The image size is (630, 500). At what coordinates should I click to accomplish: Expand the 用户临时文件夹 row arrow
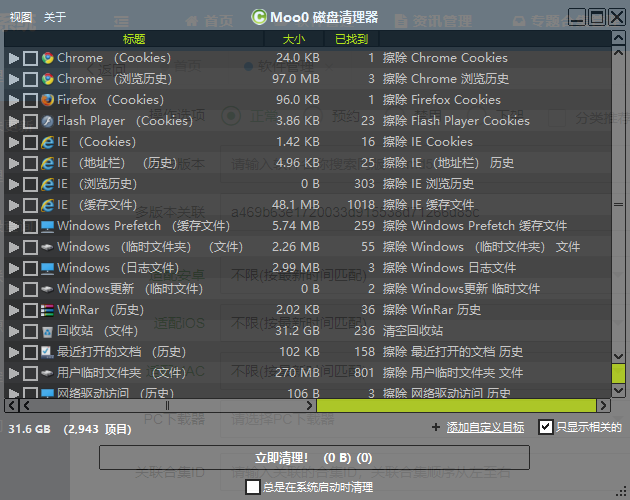click(x=14, y=373)
